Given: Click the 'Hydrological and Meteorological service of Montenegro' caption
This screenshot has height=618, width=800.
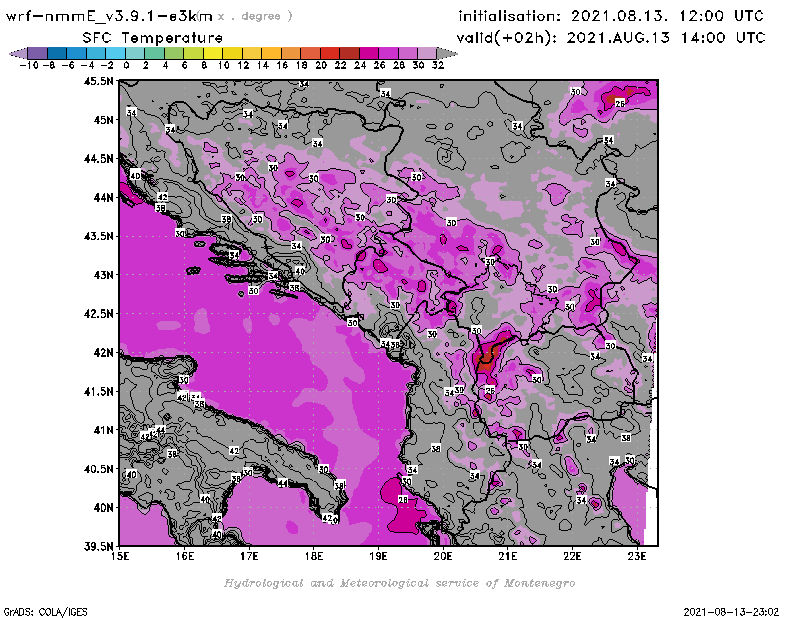Looking at the screenshot, I should pos(399,583).
